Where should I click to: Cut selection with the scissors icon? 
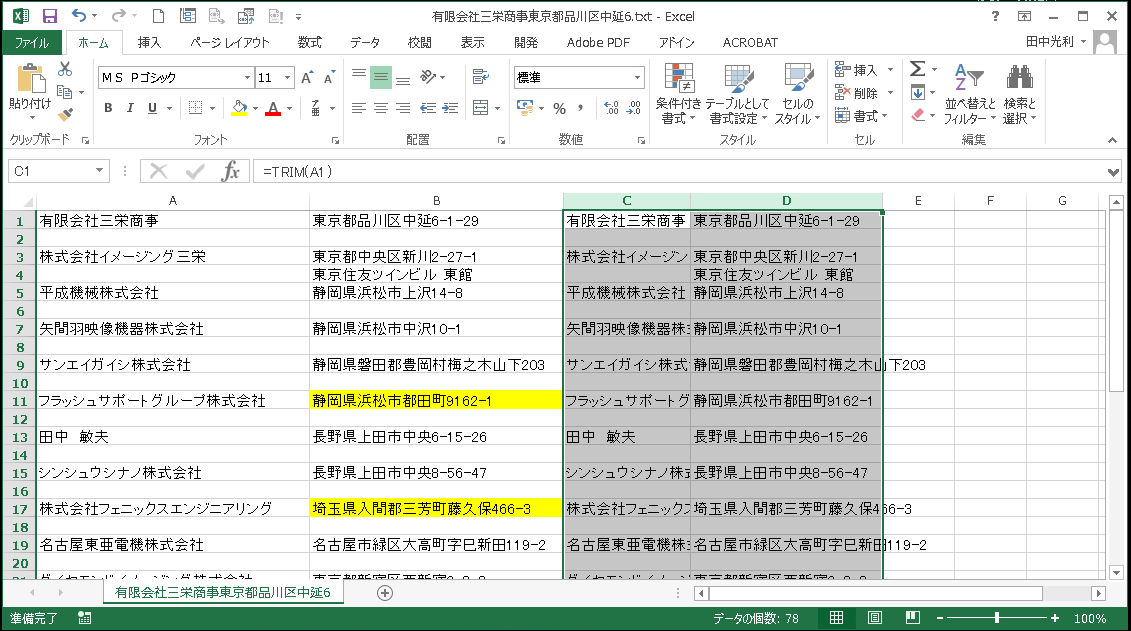(65, 69)
